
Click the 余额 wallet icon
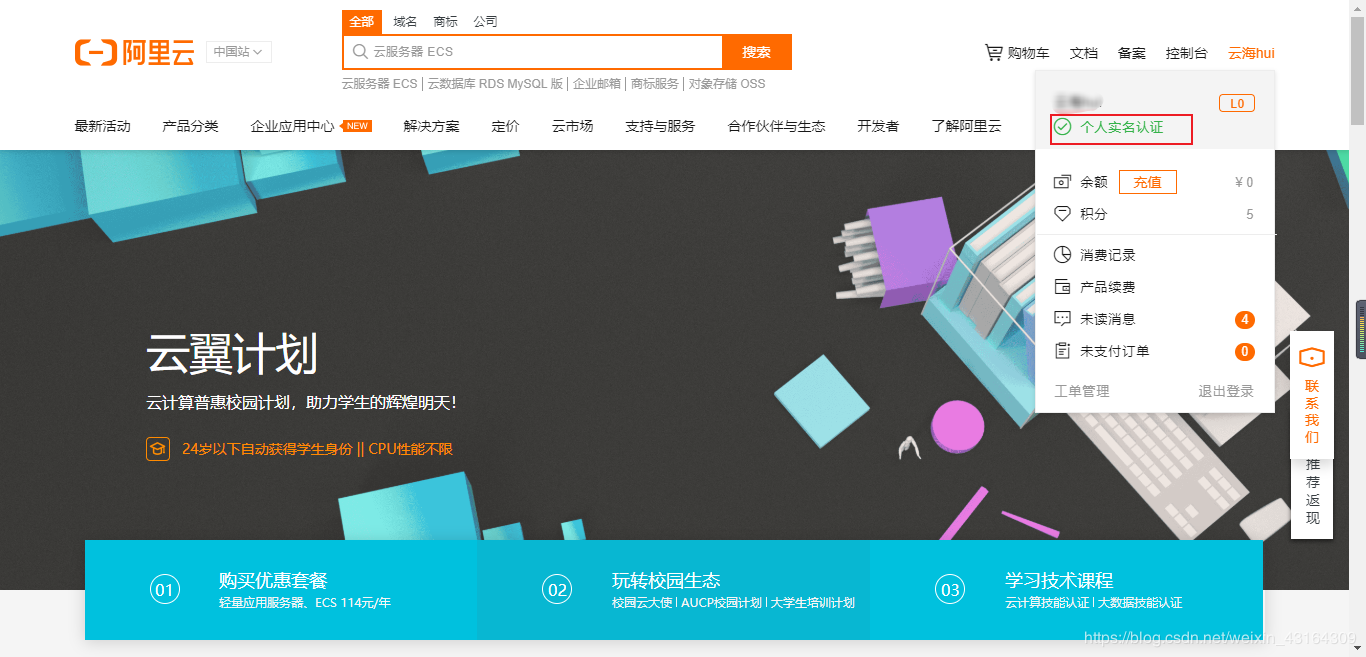click(x=1063, y=181)
